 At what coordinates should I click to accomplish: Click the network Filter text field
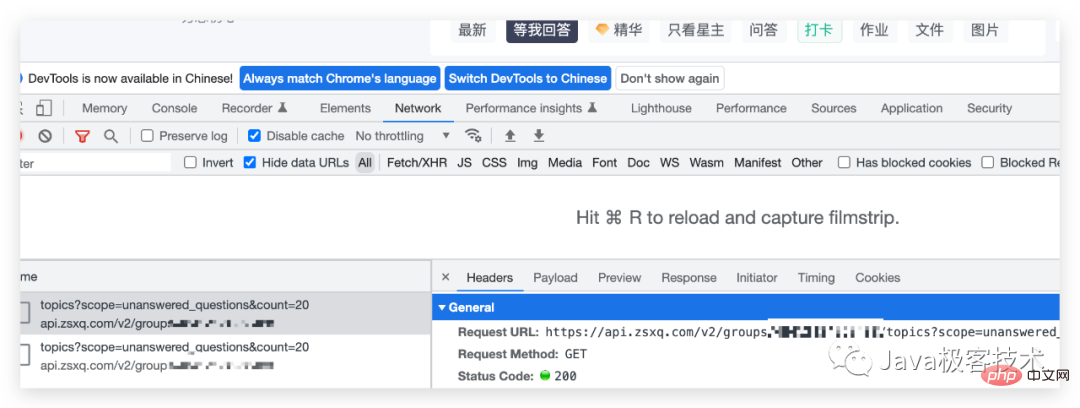click(x=95, y=163)
